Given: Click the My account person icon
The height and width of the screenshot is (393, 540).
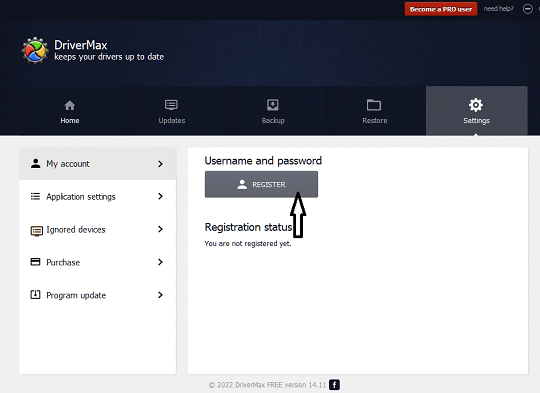Looking at the screenshot, I should tap(35, 163).
